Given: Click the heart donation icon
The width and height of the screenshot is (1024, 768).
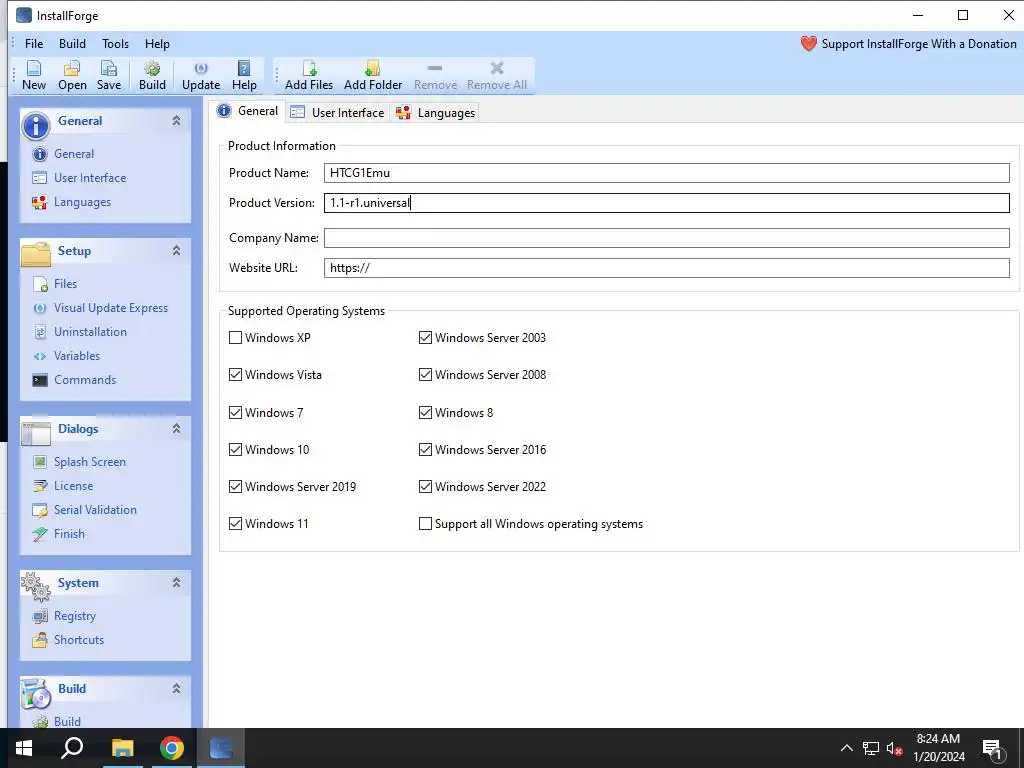Looking at the screenshot, I should pyautogui.click(x=808, y=44).
